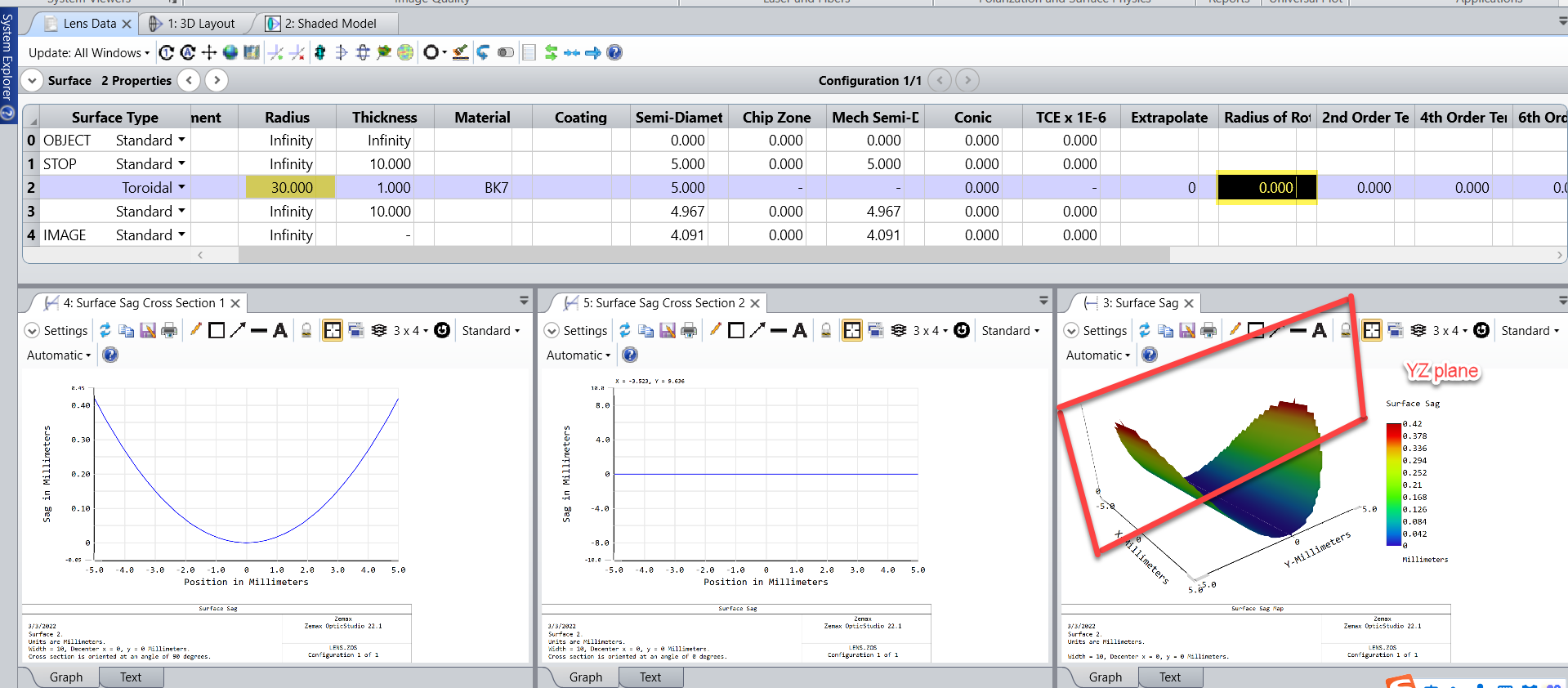1568x688 pixels.
Task: Switch to 2: Shaded Model tab
Action: tap(329, 24)
